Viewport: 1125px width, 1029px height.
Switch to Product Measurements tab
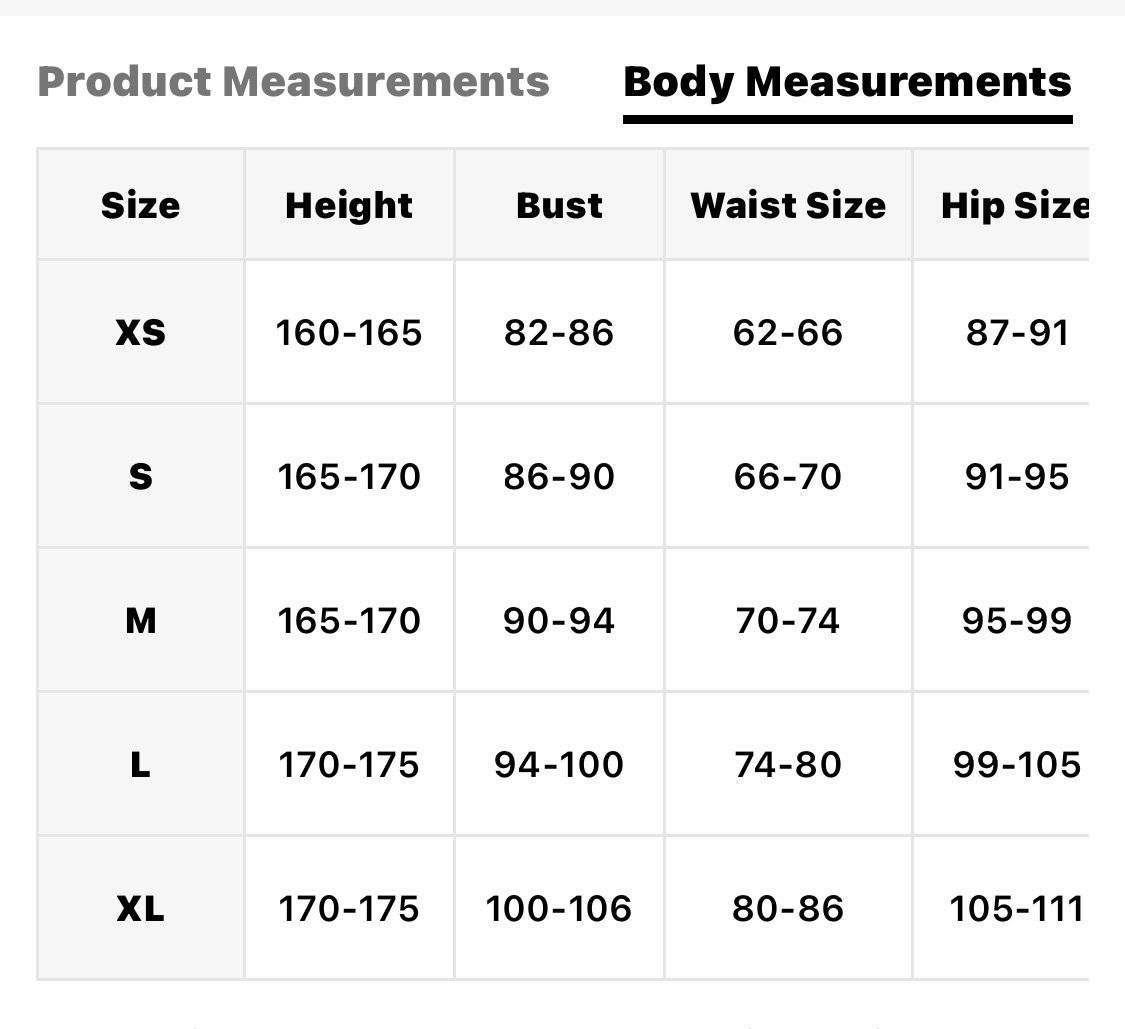point(293,82)
